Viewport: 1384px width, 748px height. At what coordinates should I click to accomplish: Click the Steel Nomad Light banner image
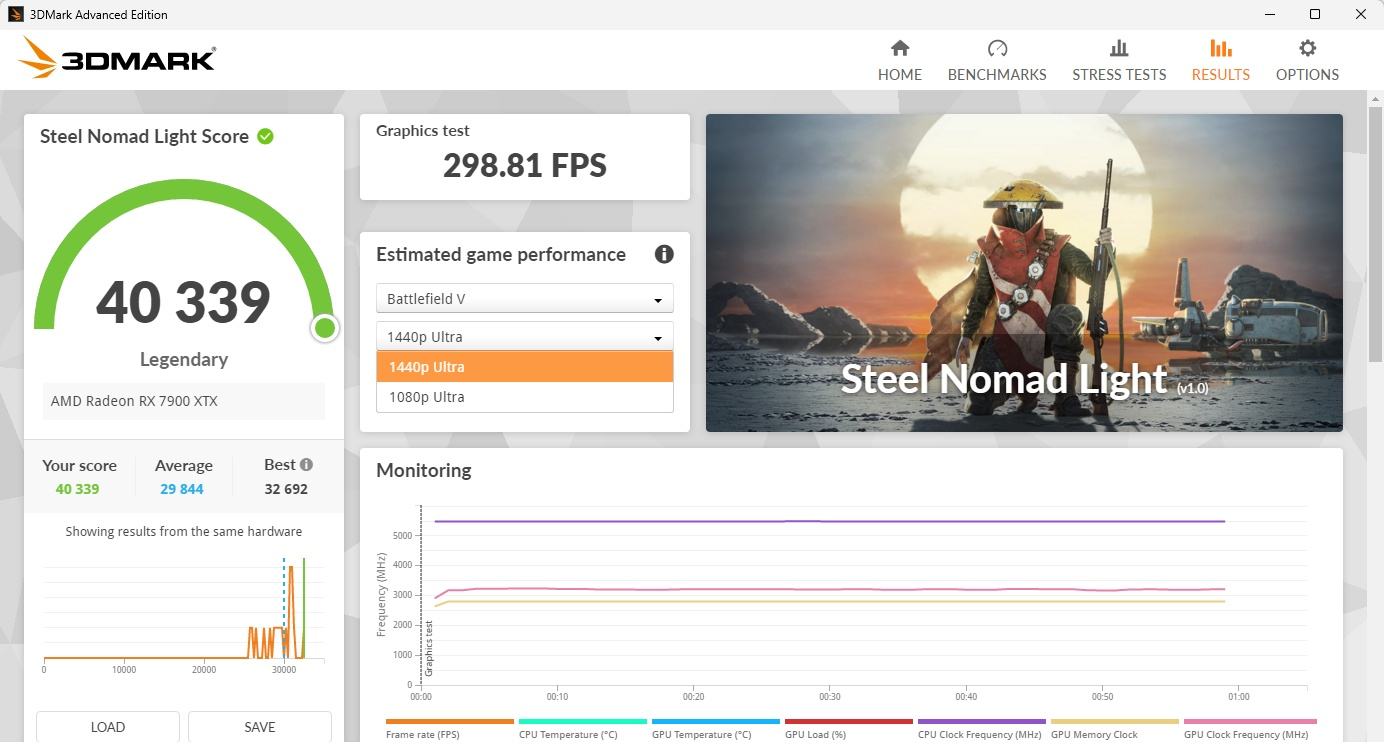click(x=1024, y=273)
